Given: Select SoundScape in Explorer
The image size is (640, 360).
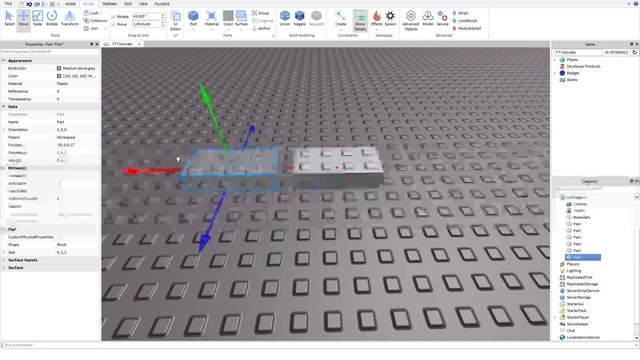Looking at the screenshot, I should 577,324.
